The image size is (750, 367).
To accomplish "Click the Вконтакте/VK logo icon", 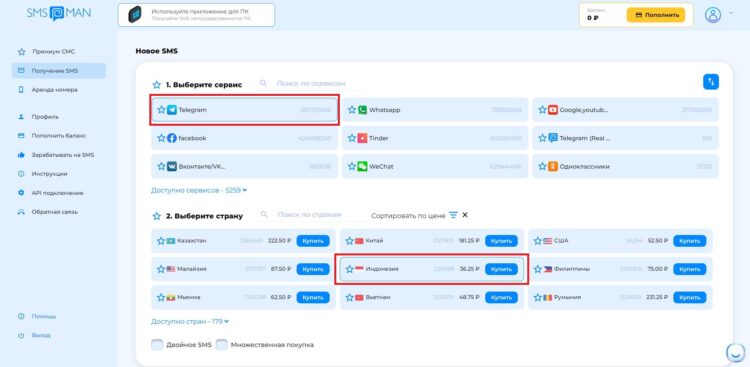I will tap(172, 167).
